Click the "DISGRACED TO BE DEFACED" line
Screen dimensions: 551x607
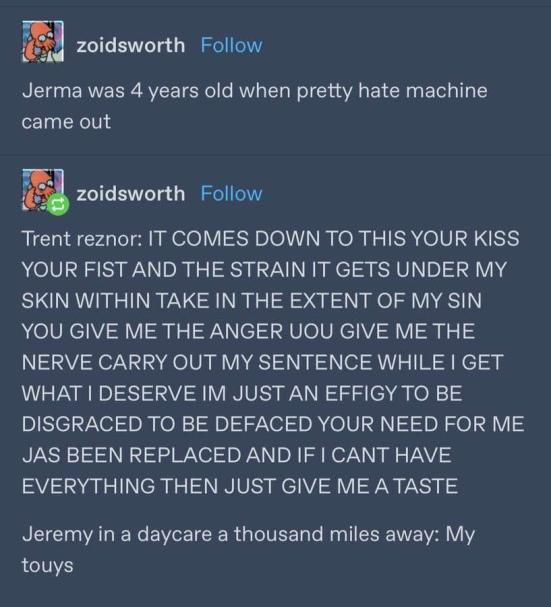pos(273,424)
